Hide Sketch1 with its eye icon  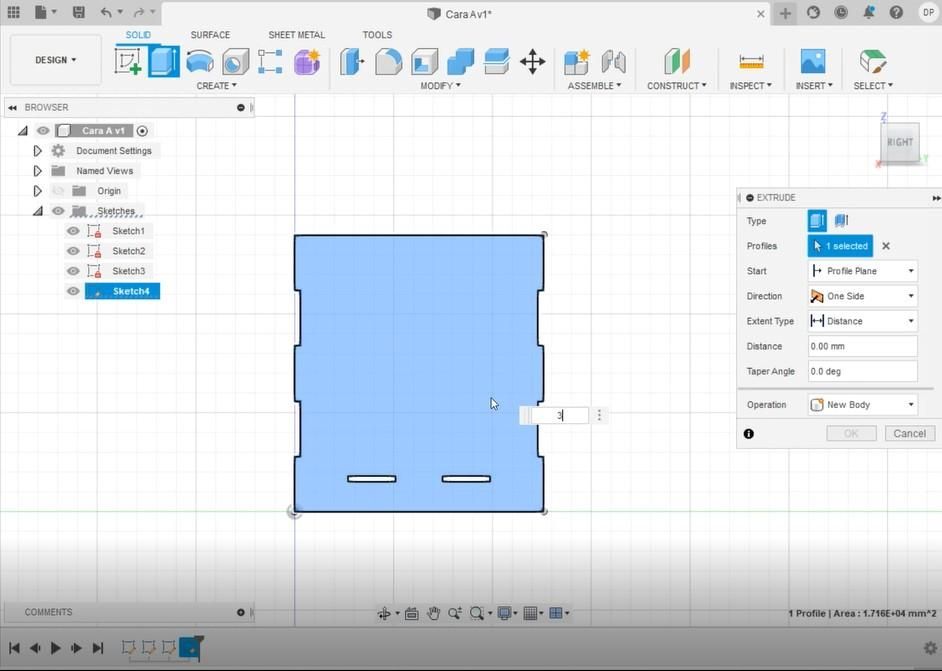73,231
